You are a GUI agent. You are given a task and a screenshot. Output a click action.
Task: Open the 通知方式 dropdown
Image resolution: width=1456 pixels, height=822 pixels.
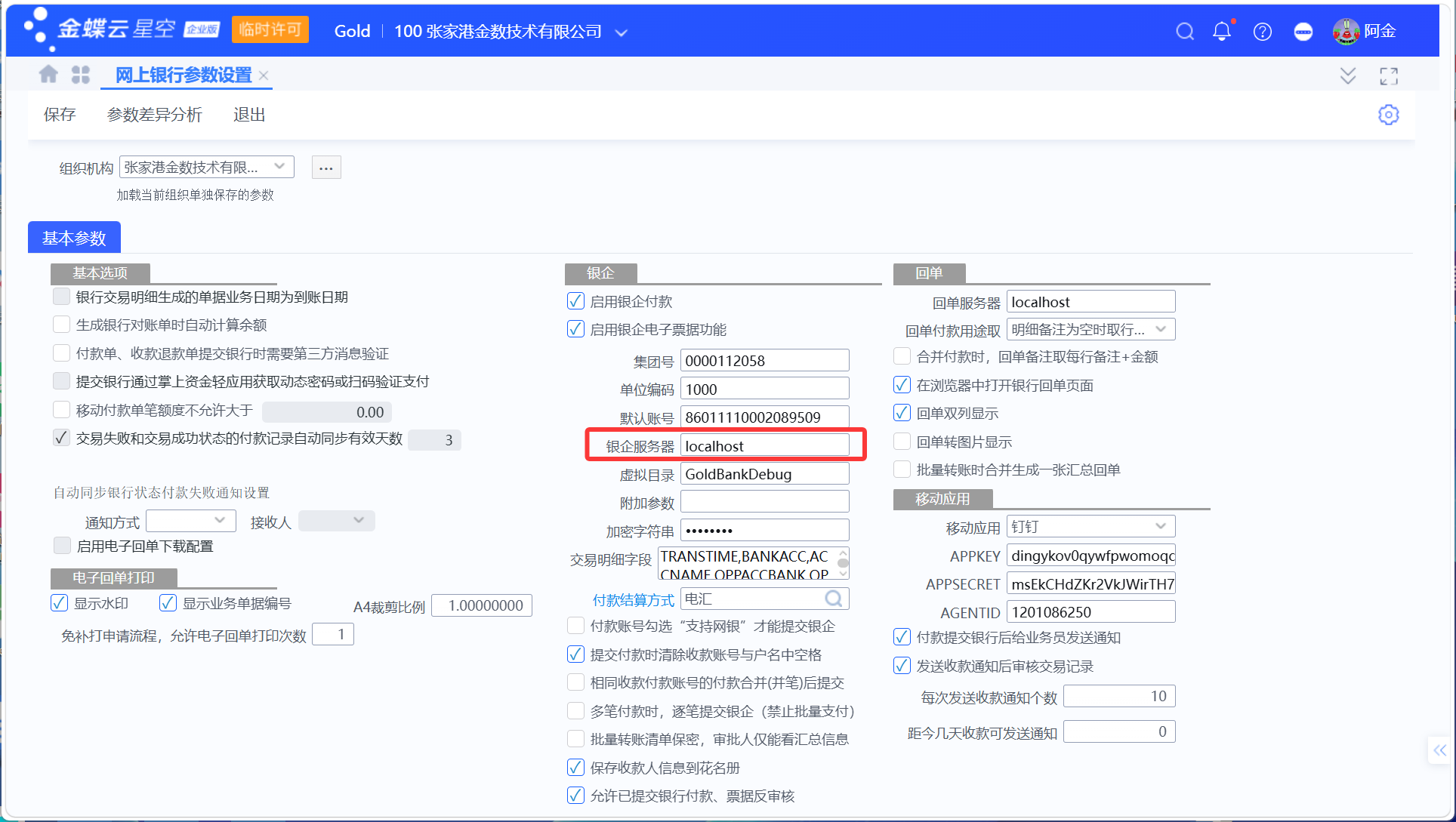[191, 521]
